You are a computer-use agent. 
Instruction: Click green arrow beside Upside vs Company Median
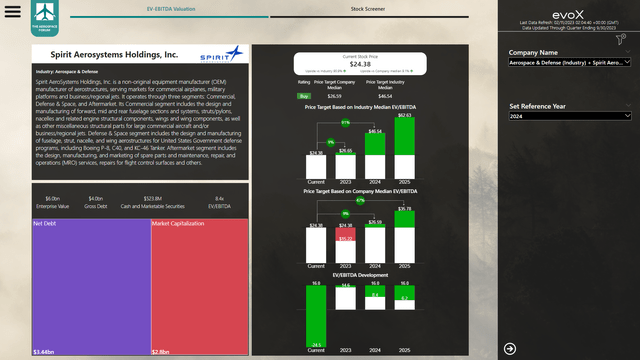coord(412,71)
